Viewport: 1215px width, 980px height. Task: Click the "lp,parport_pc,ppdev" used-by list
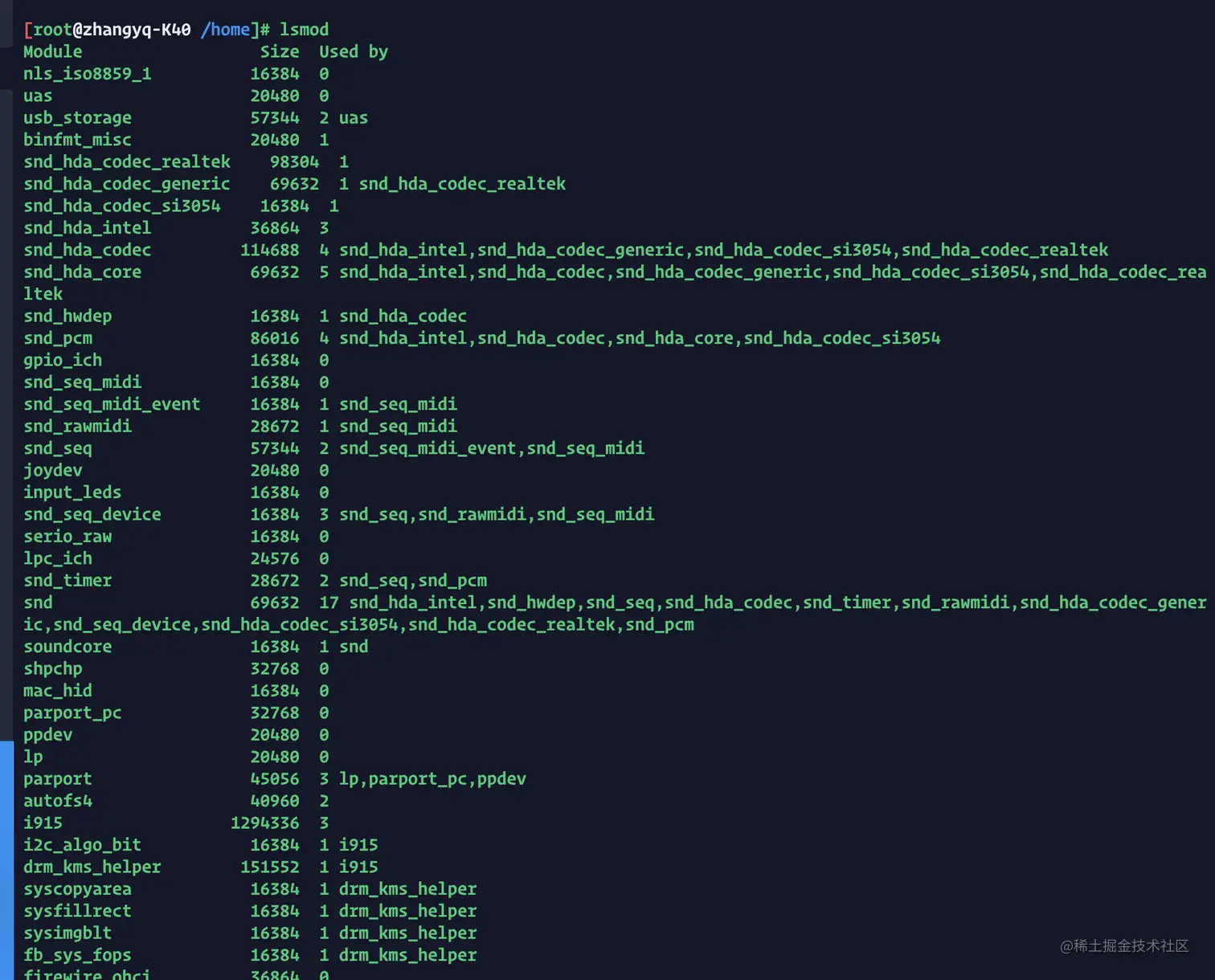(432, 779)
